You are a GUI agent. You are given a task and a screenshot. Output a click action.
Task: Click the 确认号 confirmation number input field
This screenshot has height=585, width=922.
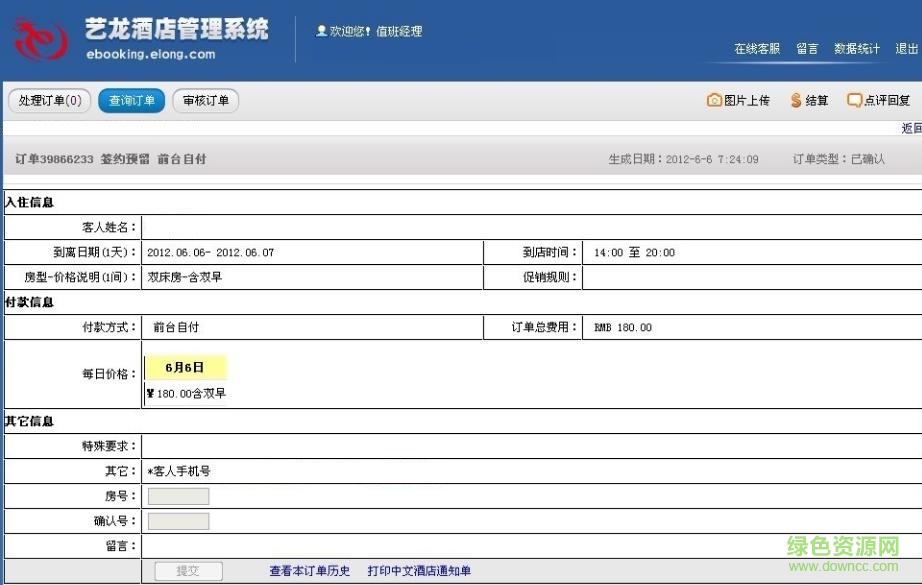[178, 520]
